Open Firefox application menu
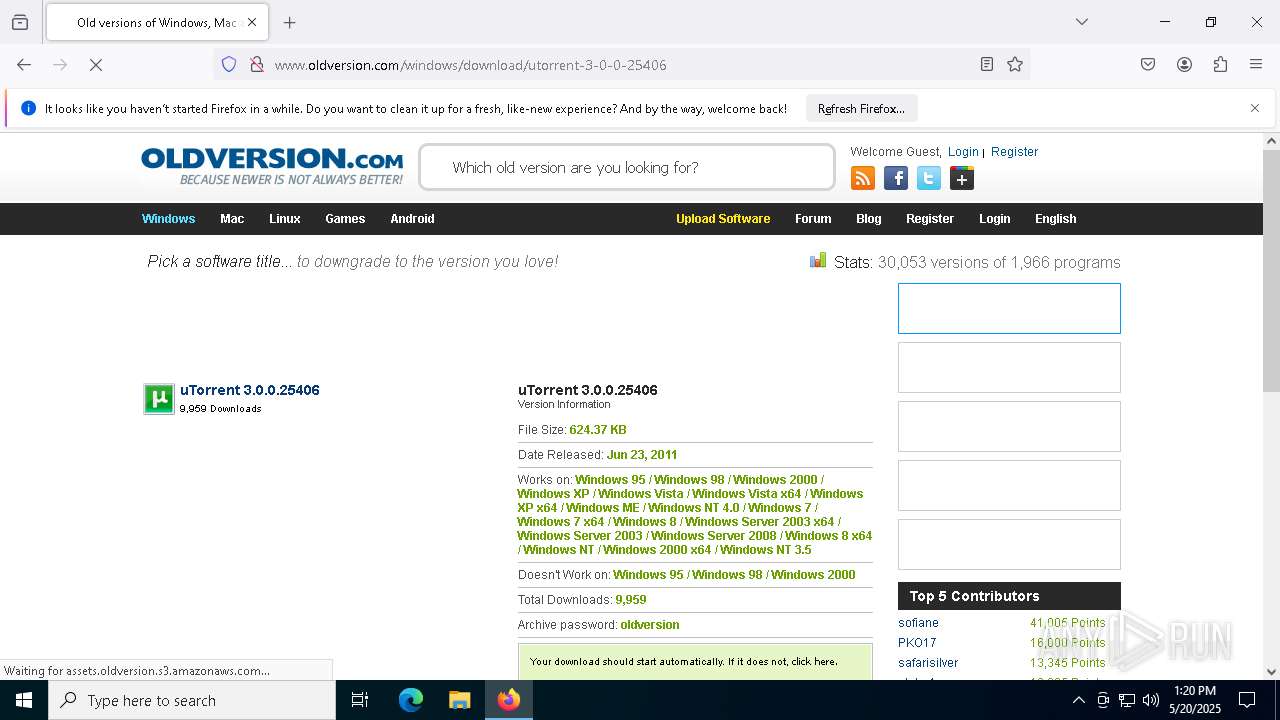1280x720 pixels. tap(1256, 64)
